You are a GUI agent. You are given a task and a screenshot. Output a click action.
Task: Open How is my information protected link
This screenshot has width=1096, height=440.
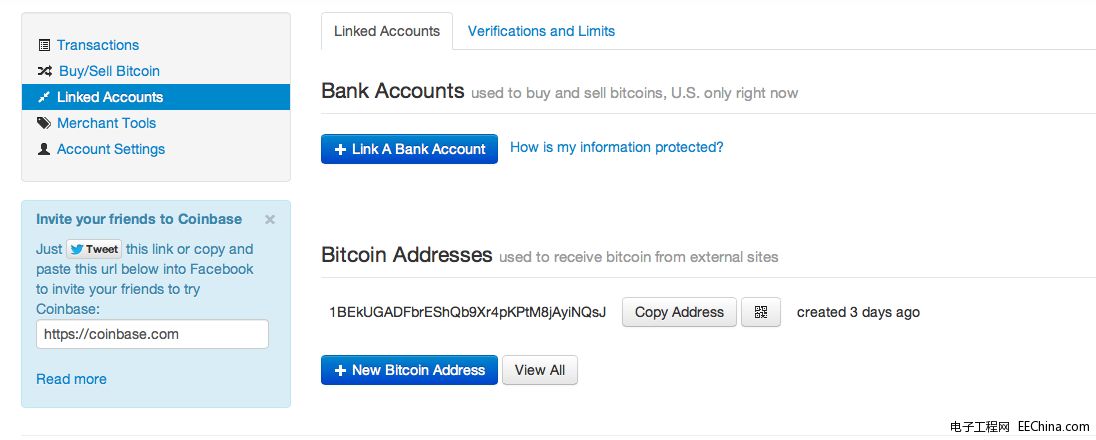(616, 148)
